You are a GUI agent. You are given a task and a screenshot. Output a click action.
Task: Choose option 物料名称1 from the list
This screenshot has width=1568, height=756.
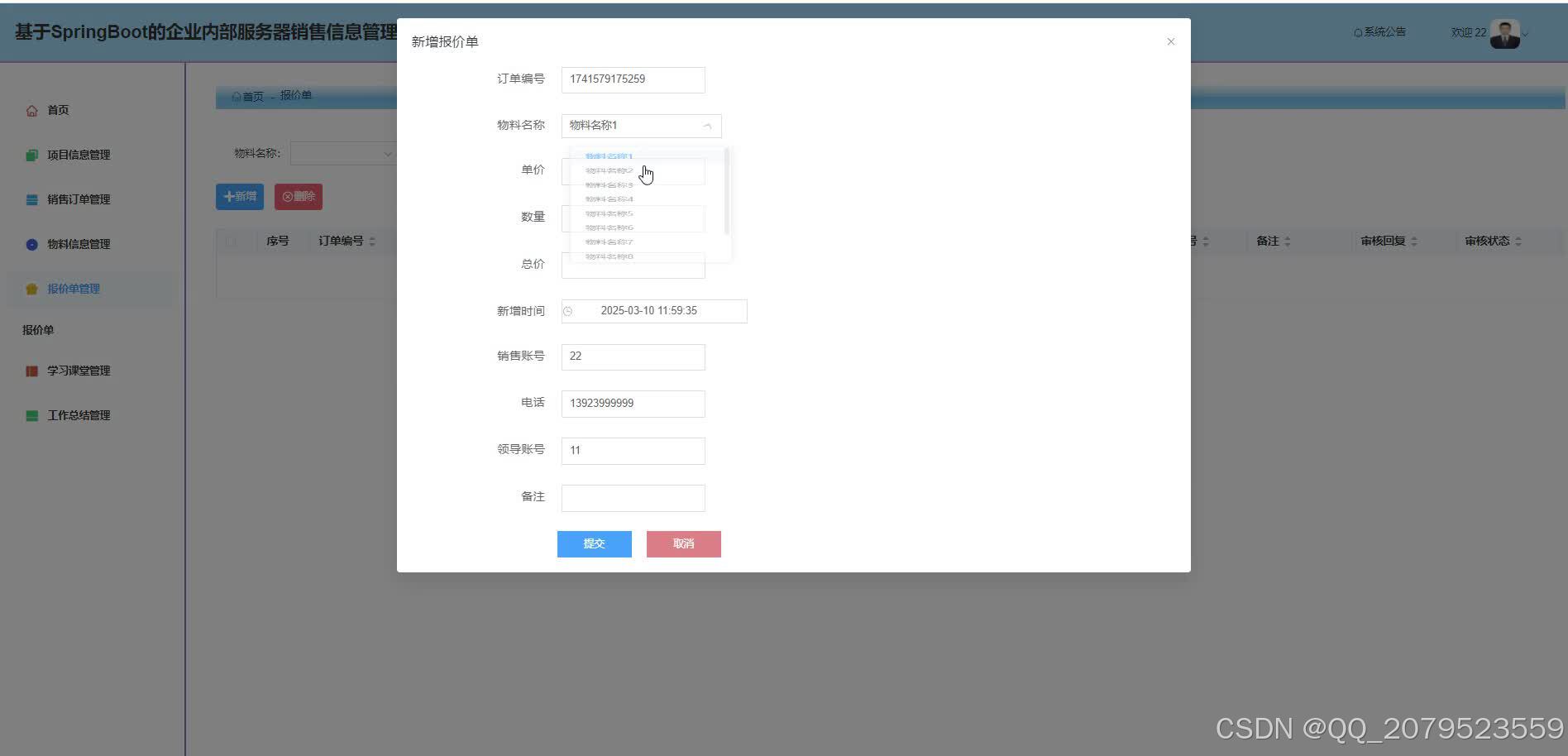click(x=647, y=156)
